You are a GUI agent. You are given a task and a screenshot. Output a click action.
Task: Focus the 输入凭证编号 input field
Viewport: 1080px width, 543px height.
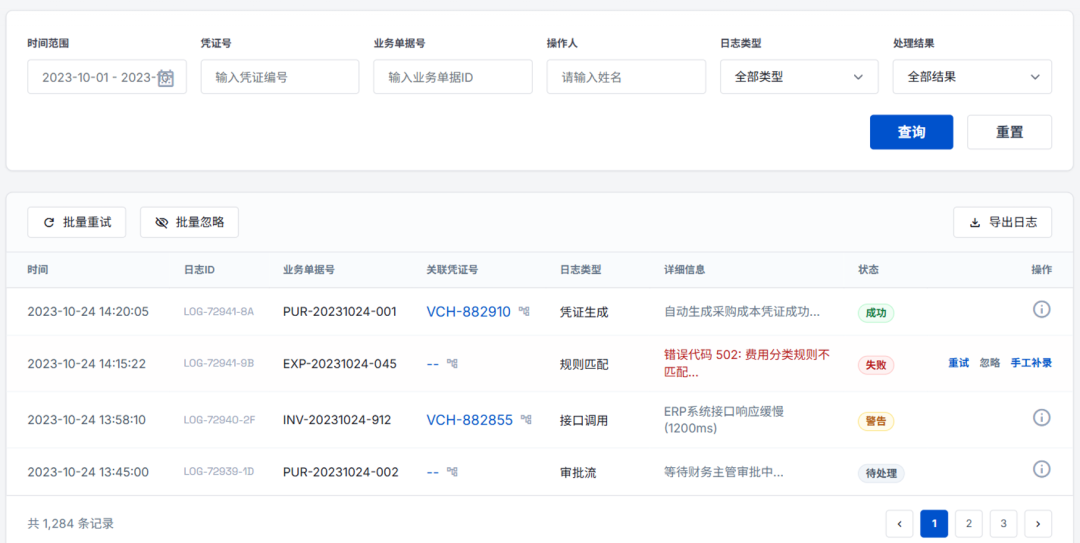[x=280, y=76]
